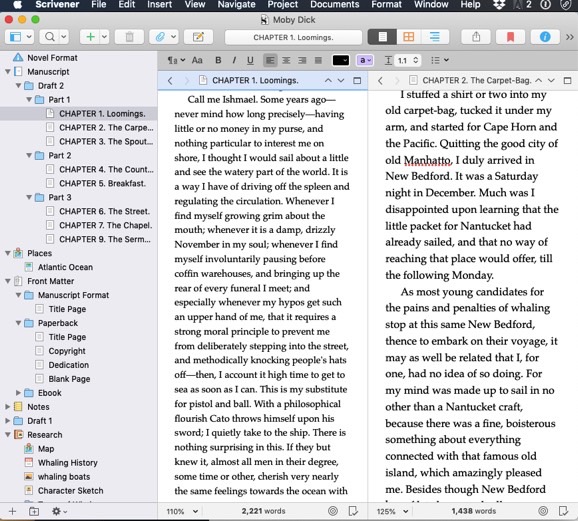Screen dimensions: 578x521
Task: Go back in Chapter 2 editor history
Action: click(380, 80)
